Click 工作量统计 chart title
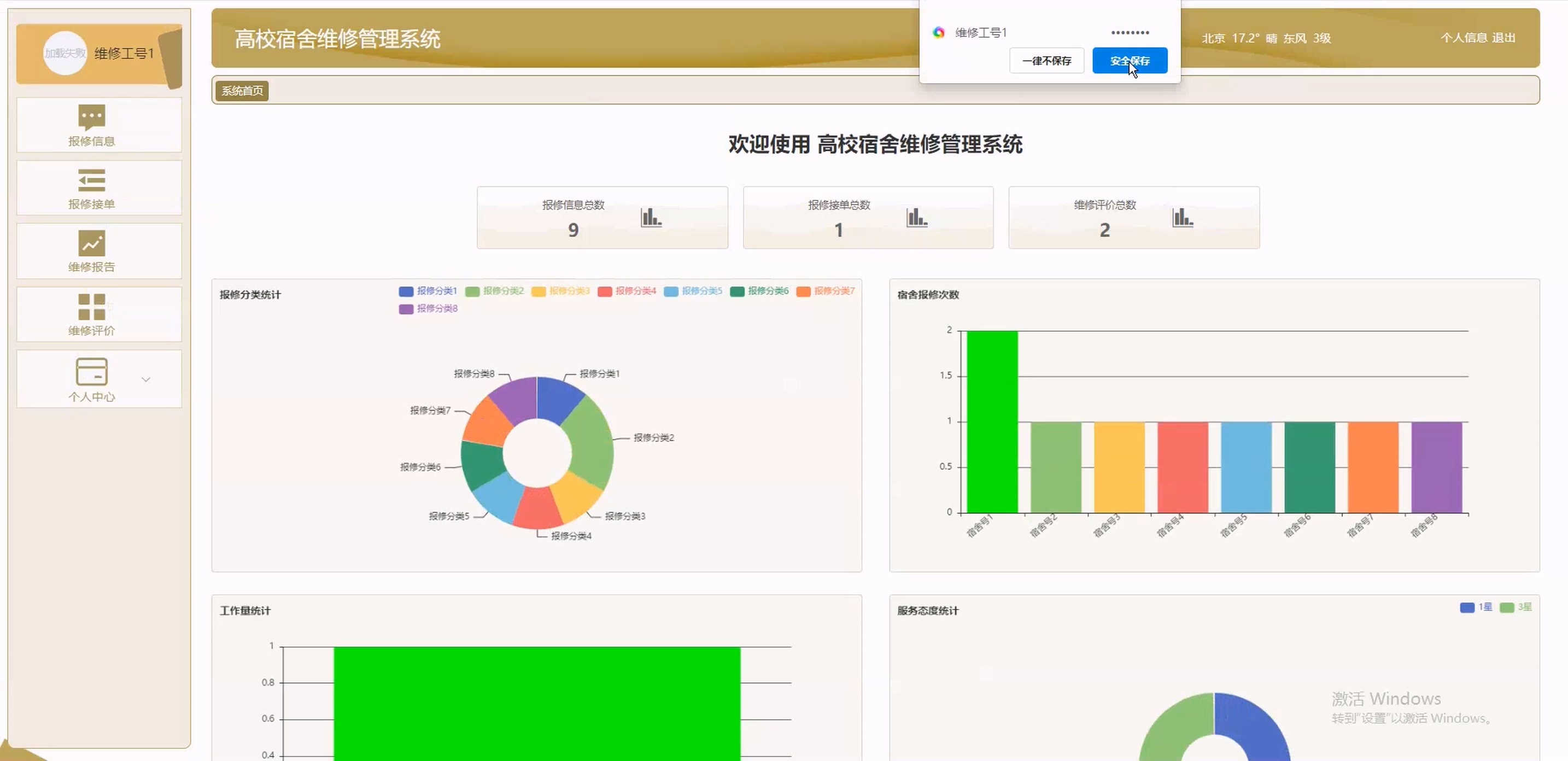 pos(245,611)
